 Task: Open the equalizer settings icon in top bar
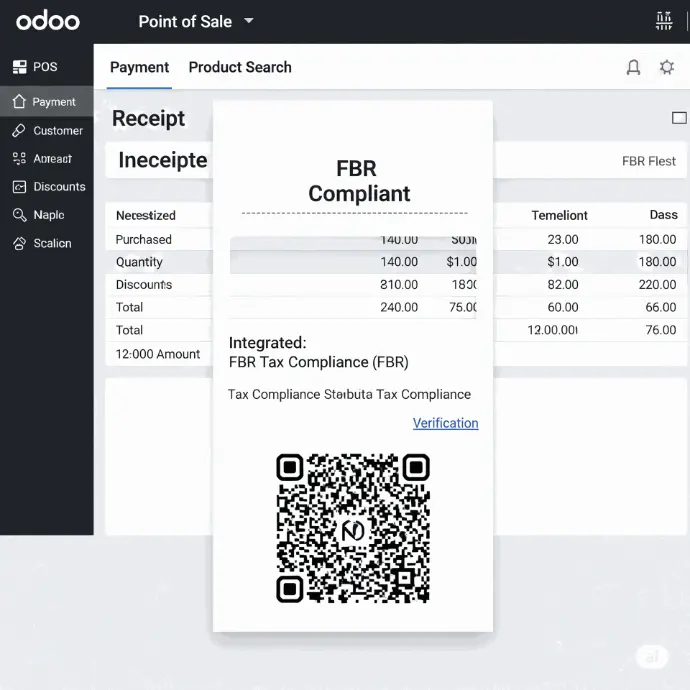(664, 21)
